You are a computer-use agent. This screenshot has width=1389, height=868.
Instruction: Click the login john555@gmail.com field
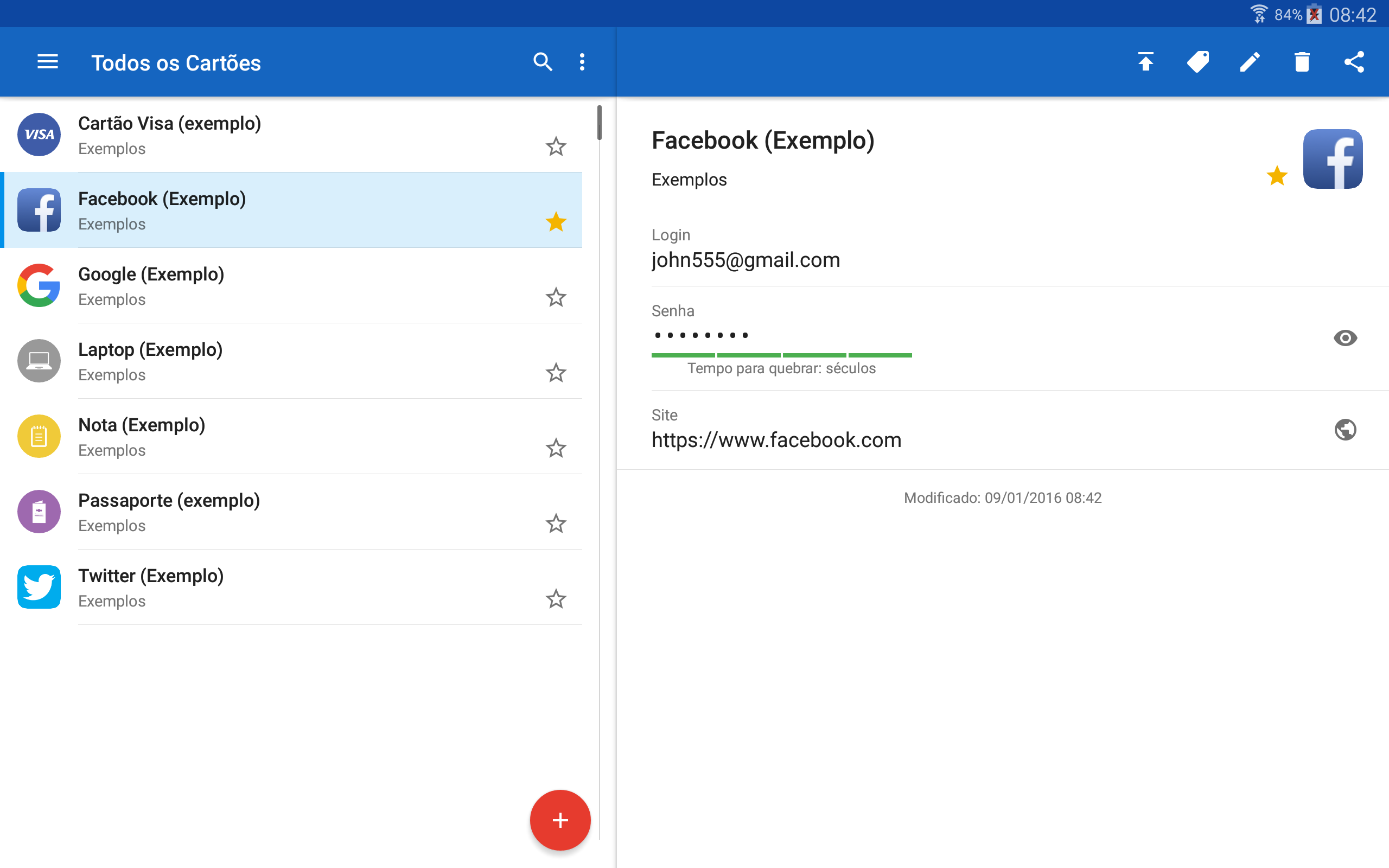(x=746, y=260)
